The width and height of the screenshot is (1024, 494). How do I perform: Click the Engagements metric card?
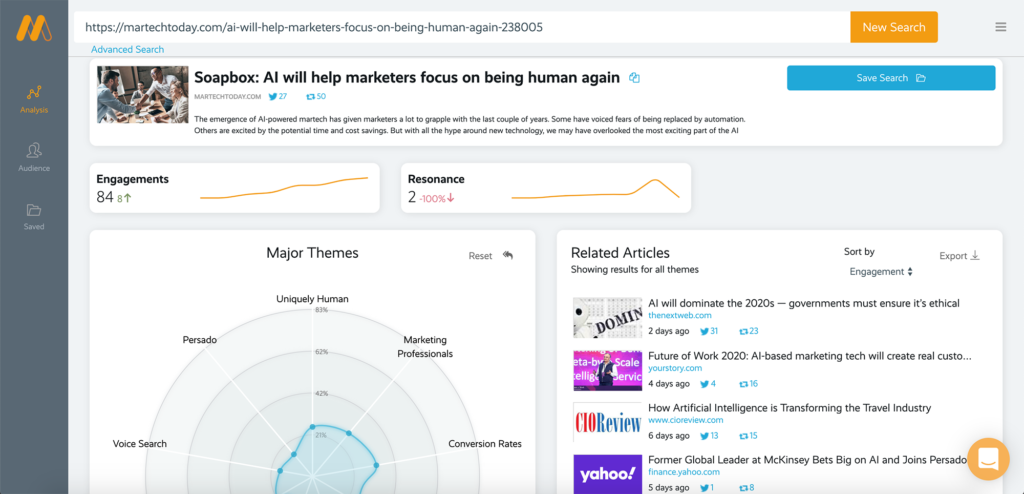(234, 188)
